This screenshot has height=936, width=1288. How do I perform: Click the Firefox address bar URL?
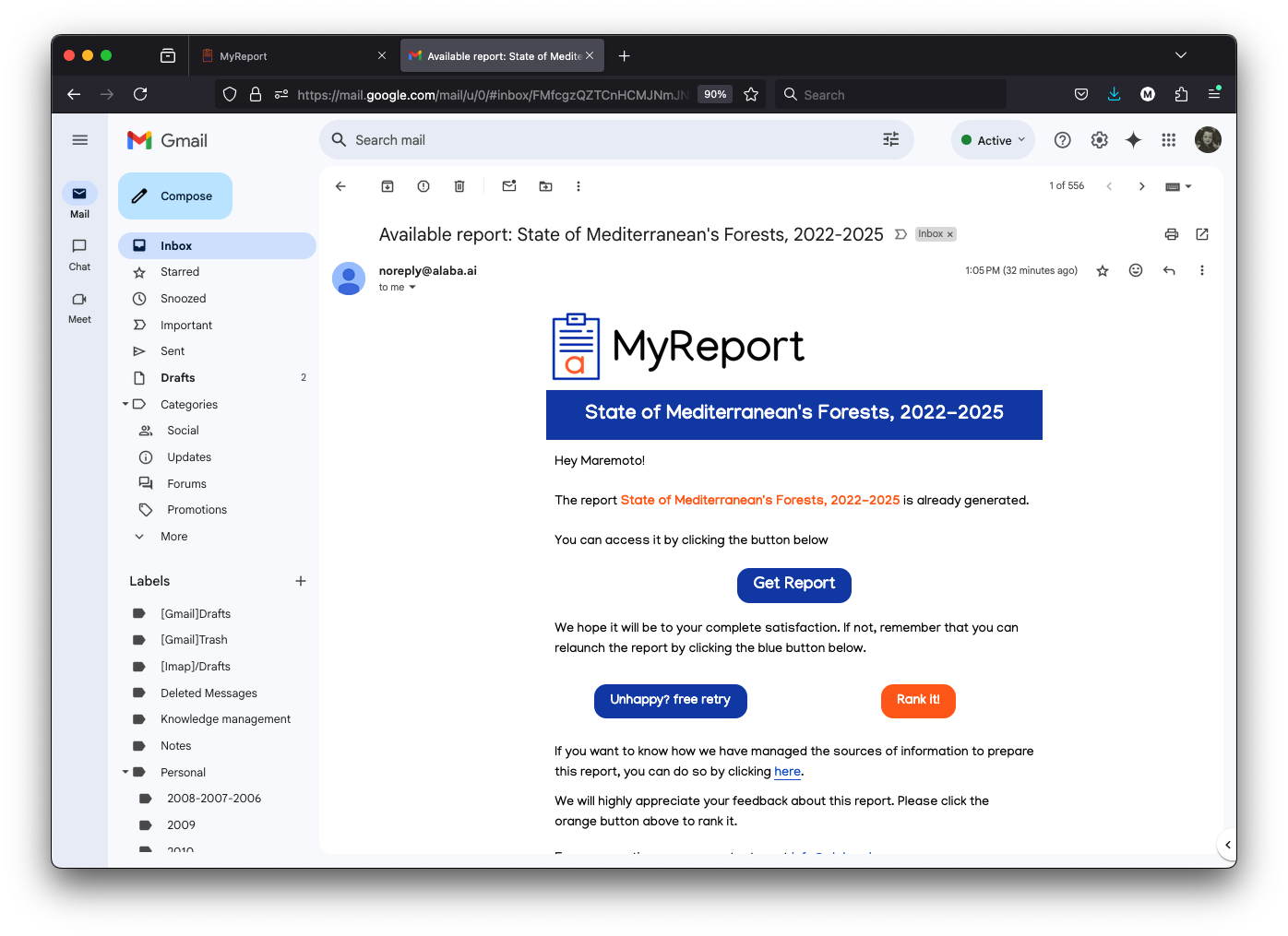tap(491, 95)
